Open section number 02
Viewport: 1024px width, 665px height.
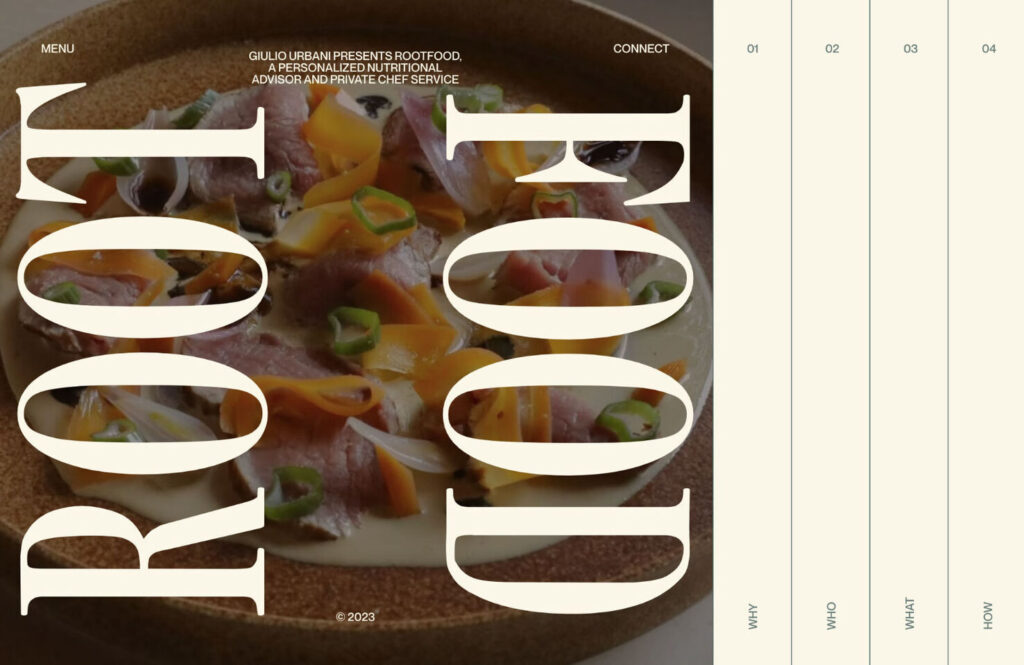(x=831, y=48)
